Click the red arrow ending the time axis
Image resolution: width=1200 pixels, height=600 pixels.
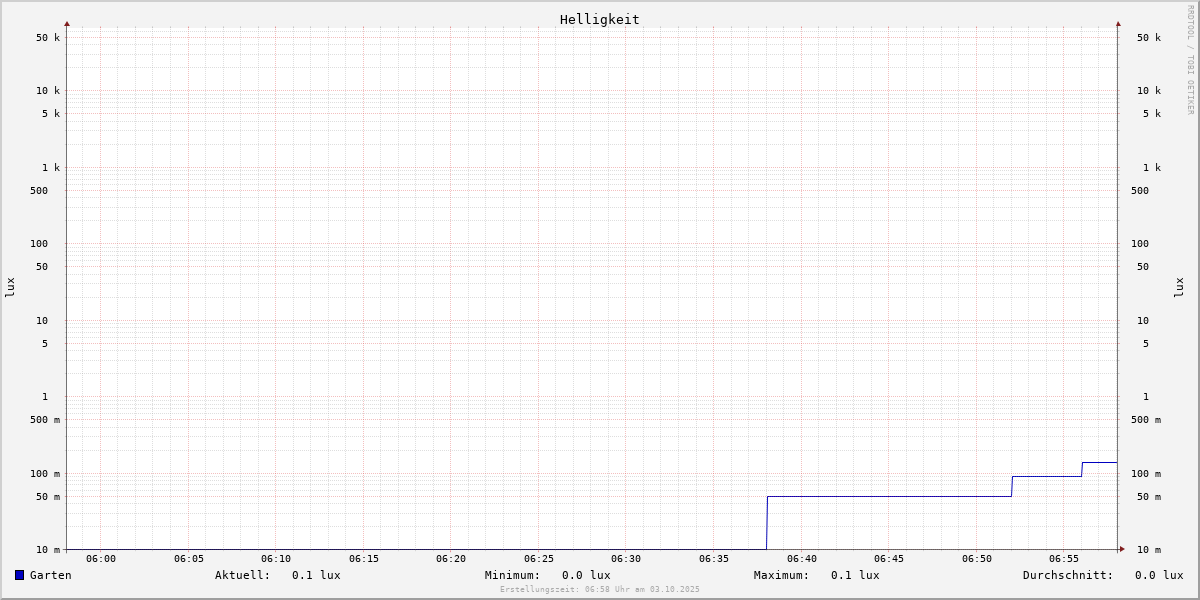pos(1122,549)
